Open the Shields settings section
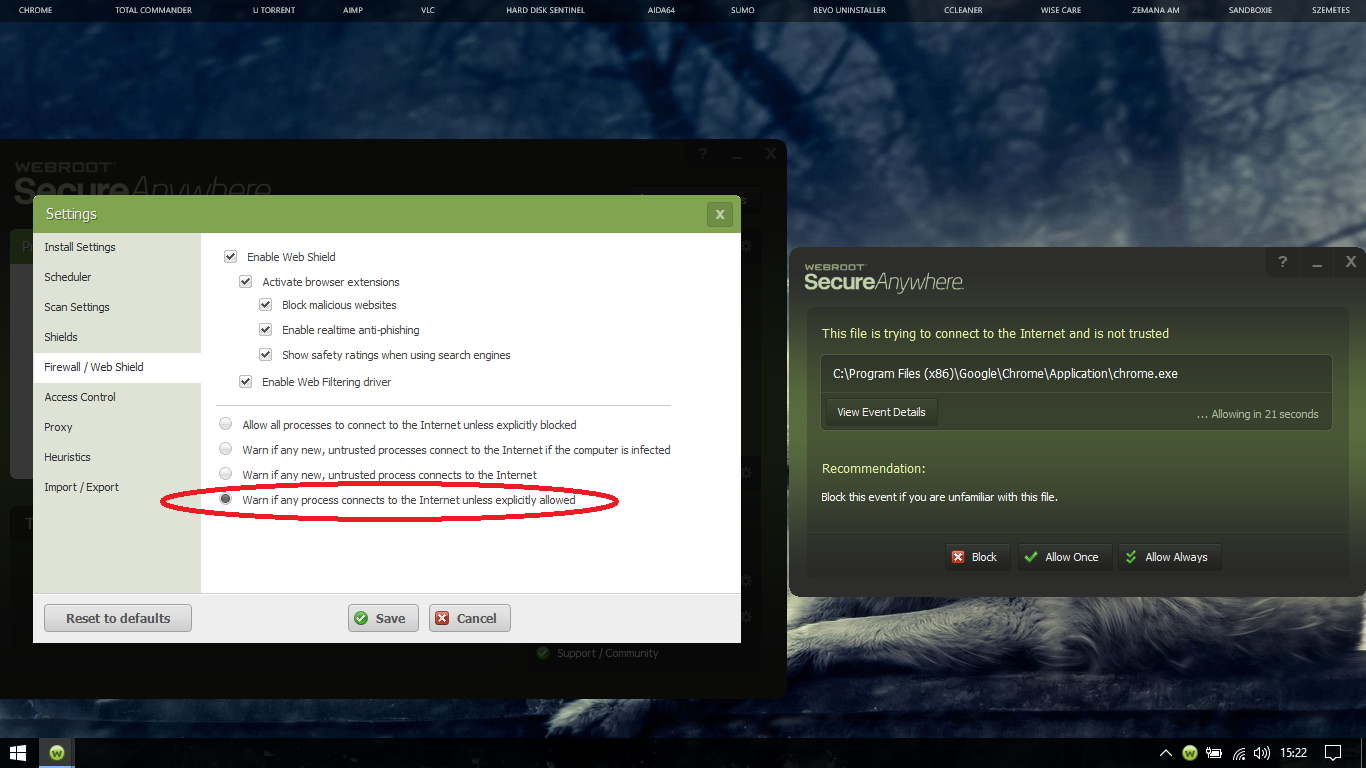This screenshot has height=768, width=1366. (117, 337)
